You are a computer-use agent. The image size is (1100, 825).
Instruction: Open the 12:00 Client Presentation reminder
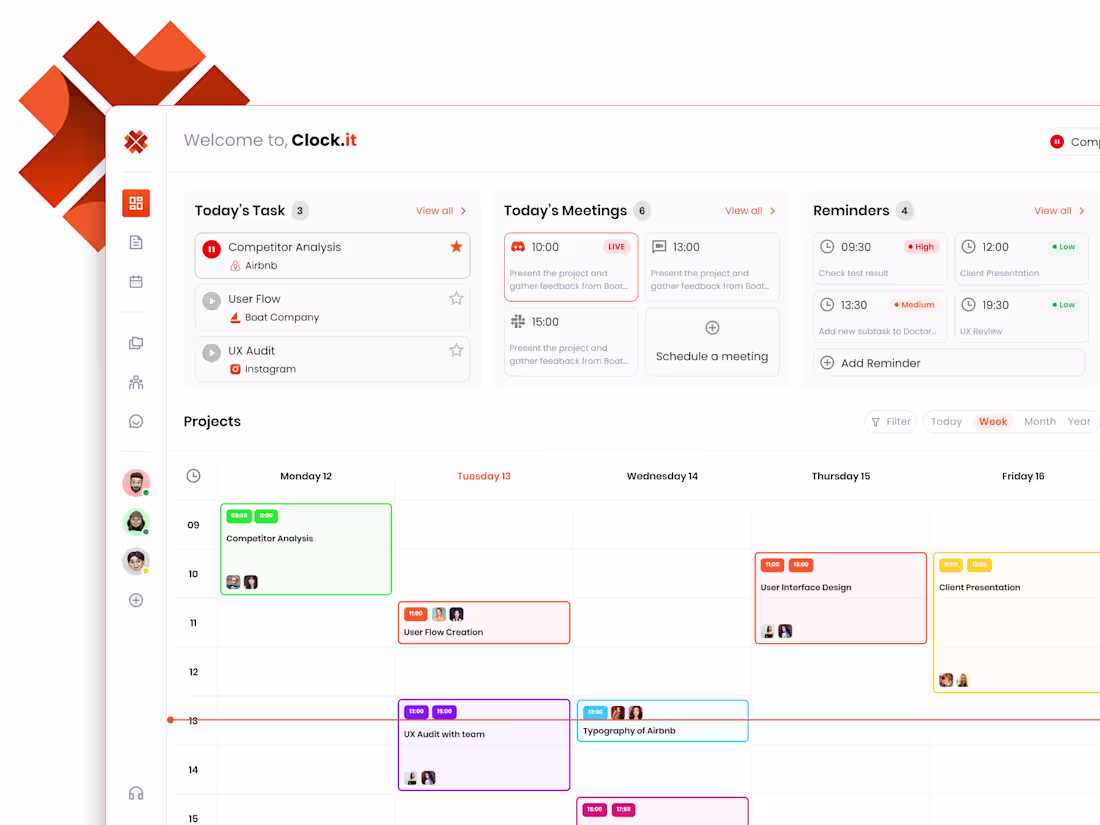(1021, 259)
